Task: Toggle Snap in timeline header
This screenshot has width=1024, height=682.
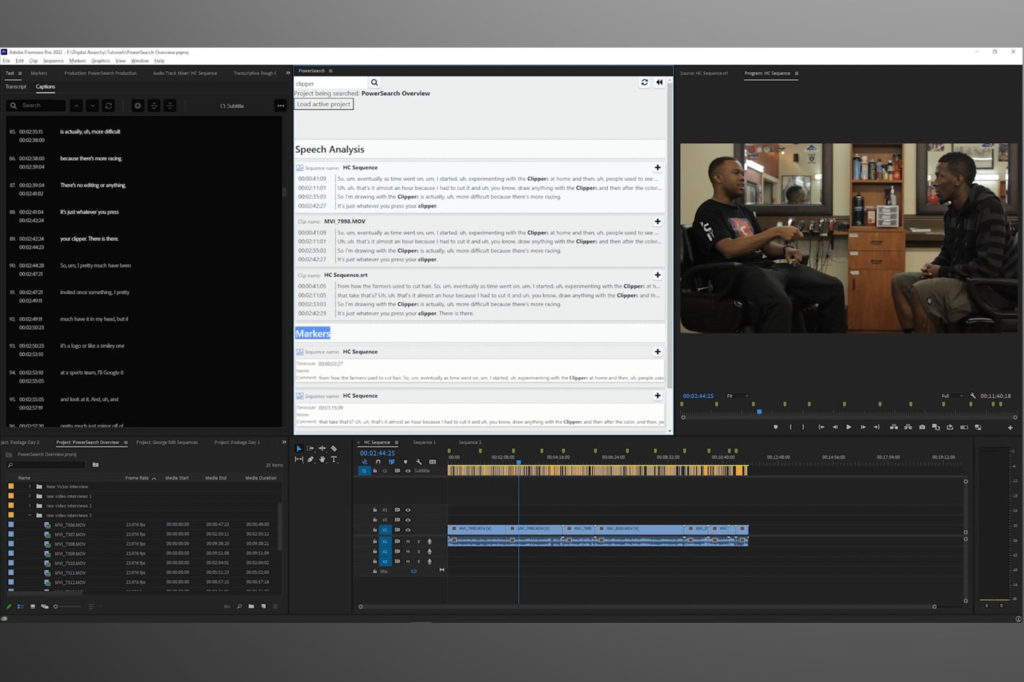Action: click(378, 462)
